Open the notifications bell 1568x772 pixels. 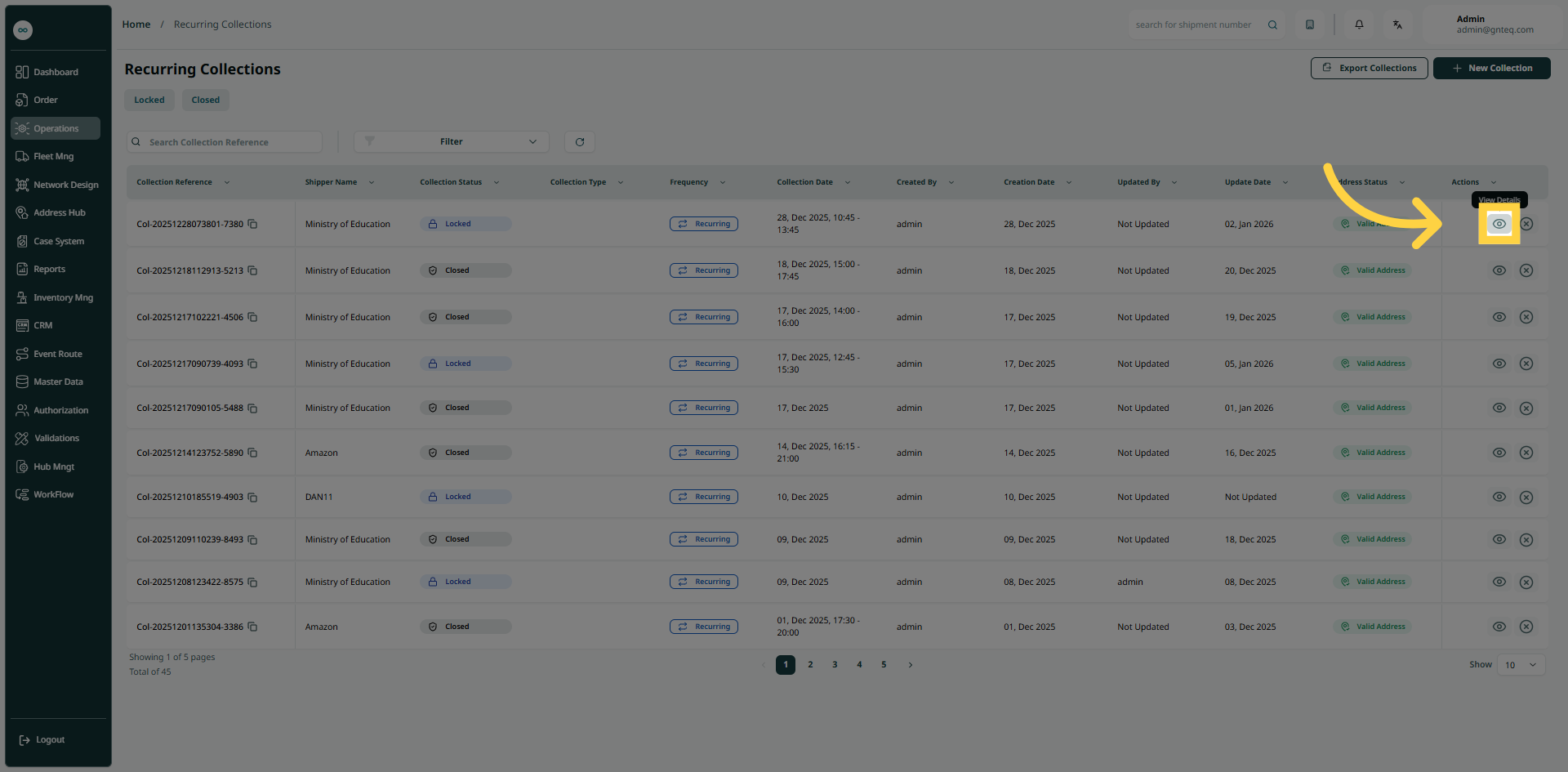1359,25
